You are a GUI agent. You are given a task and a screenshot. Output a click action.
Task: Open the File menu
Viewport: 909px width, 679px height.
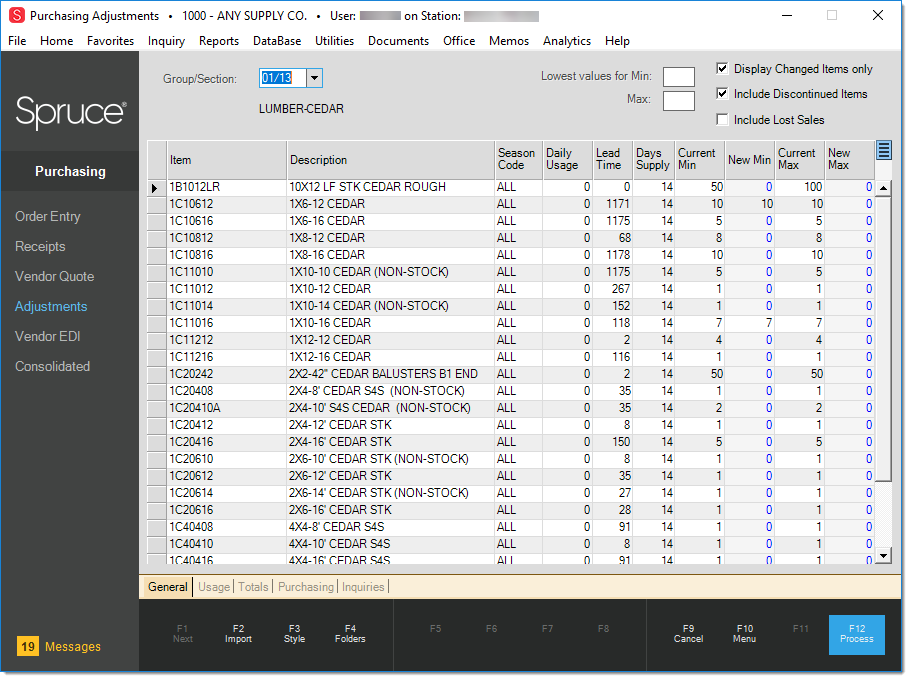pyautogui.click(x=17, y=41)
